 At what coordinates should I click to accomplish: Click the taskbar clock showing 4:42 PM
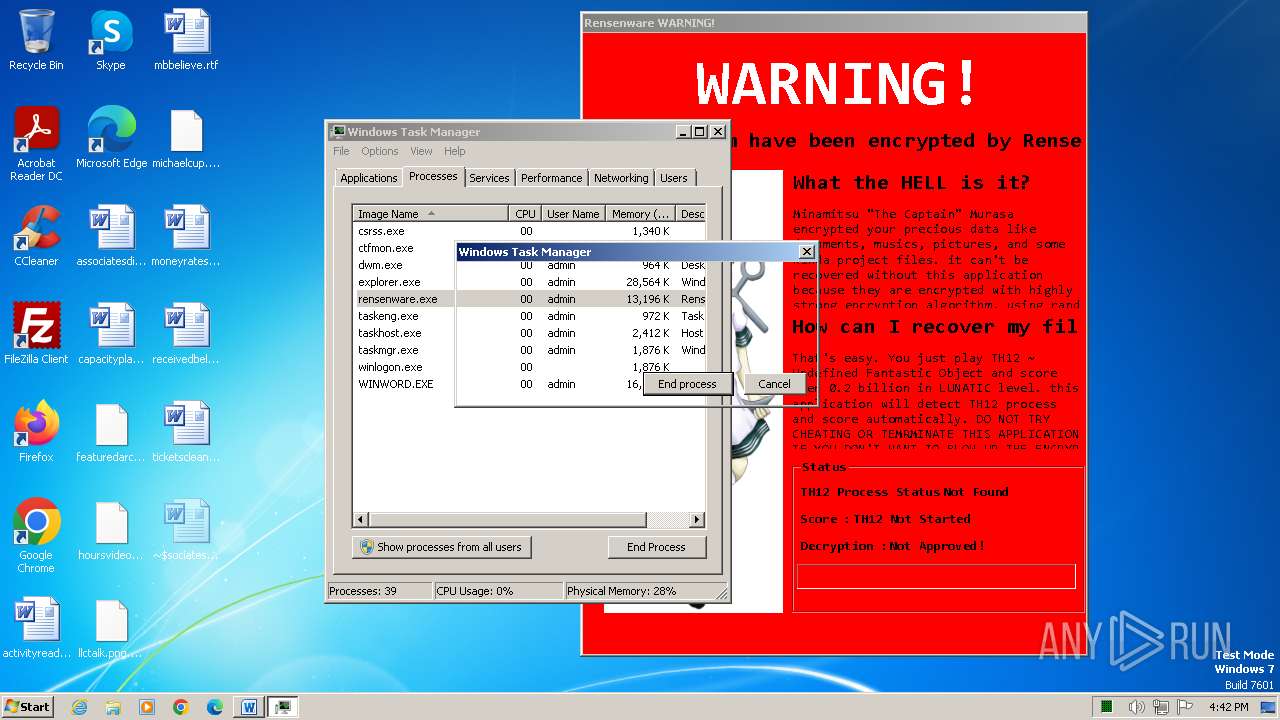(x=1228, y=707)
